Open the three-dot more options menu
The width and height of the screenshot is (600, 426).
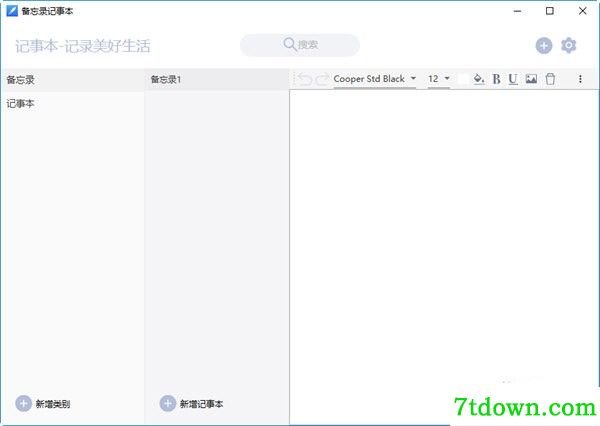580,79
